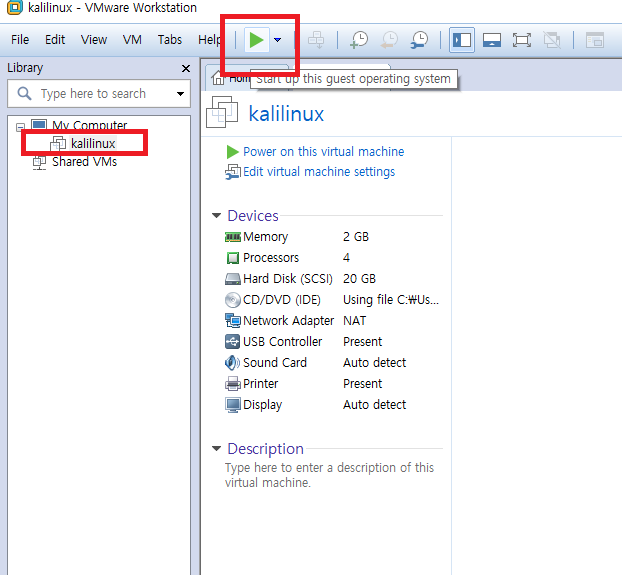Click the Processors device entry

pyautogui.click(x=271, y=258)
